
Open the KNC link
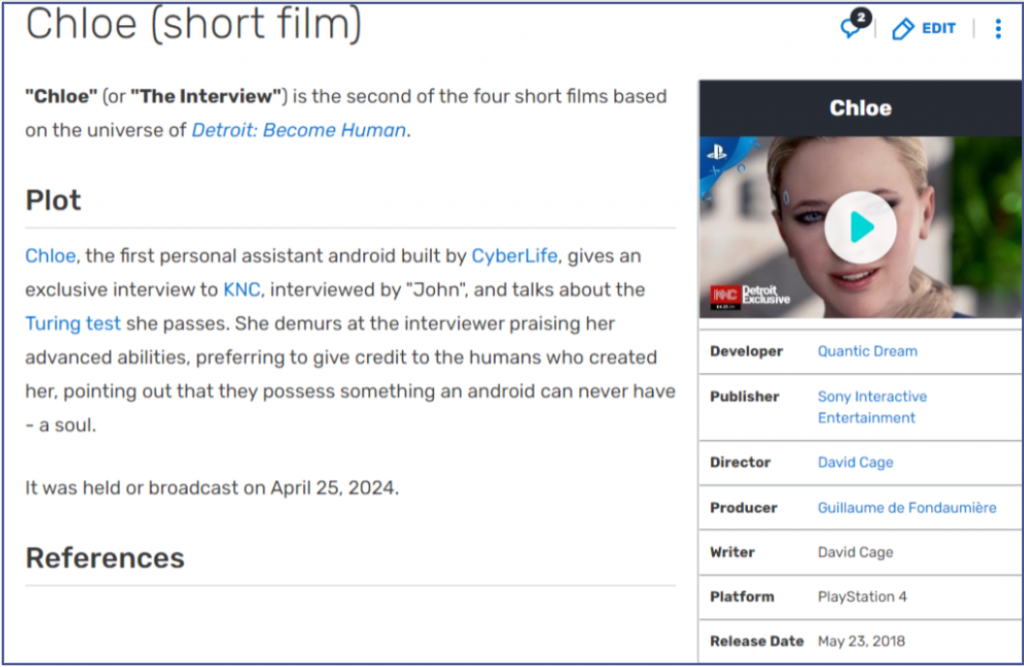pyautogui.click(x=242, y=289)
